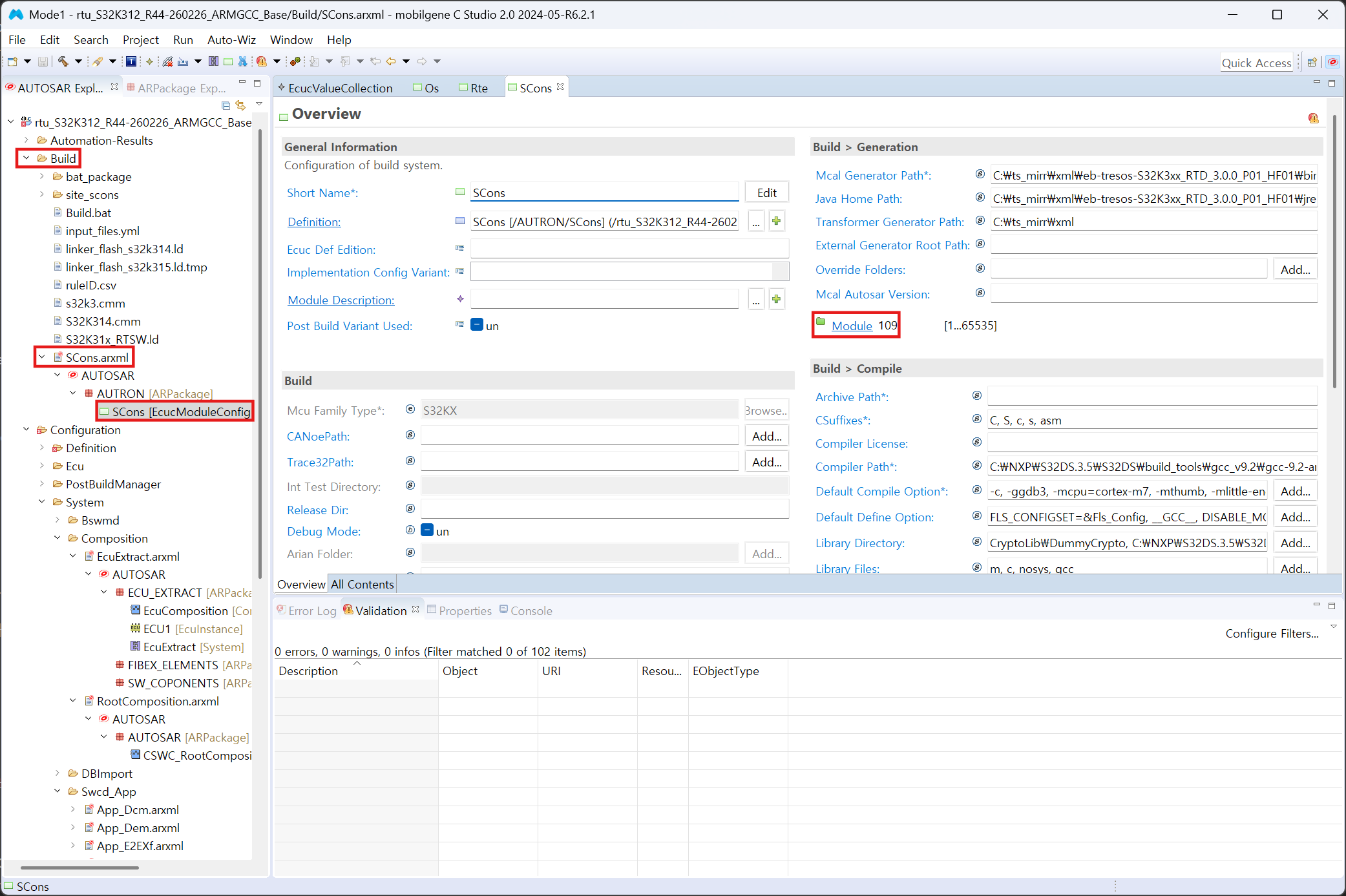Click the Definition hyperlink label

point(314,222)
